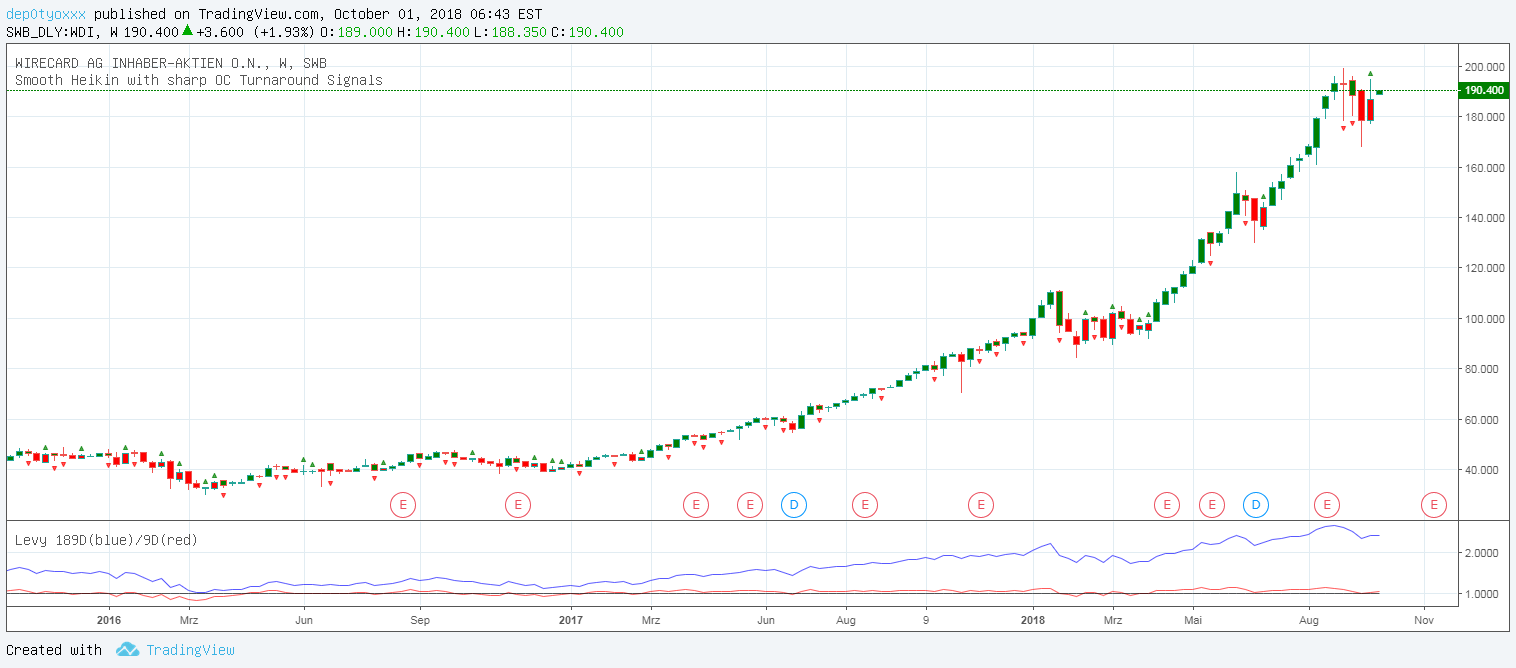The height and width of the screenshot is (668, 1516).
Task: Click the Mai label on the time axis
Action: pos(1193,620)
